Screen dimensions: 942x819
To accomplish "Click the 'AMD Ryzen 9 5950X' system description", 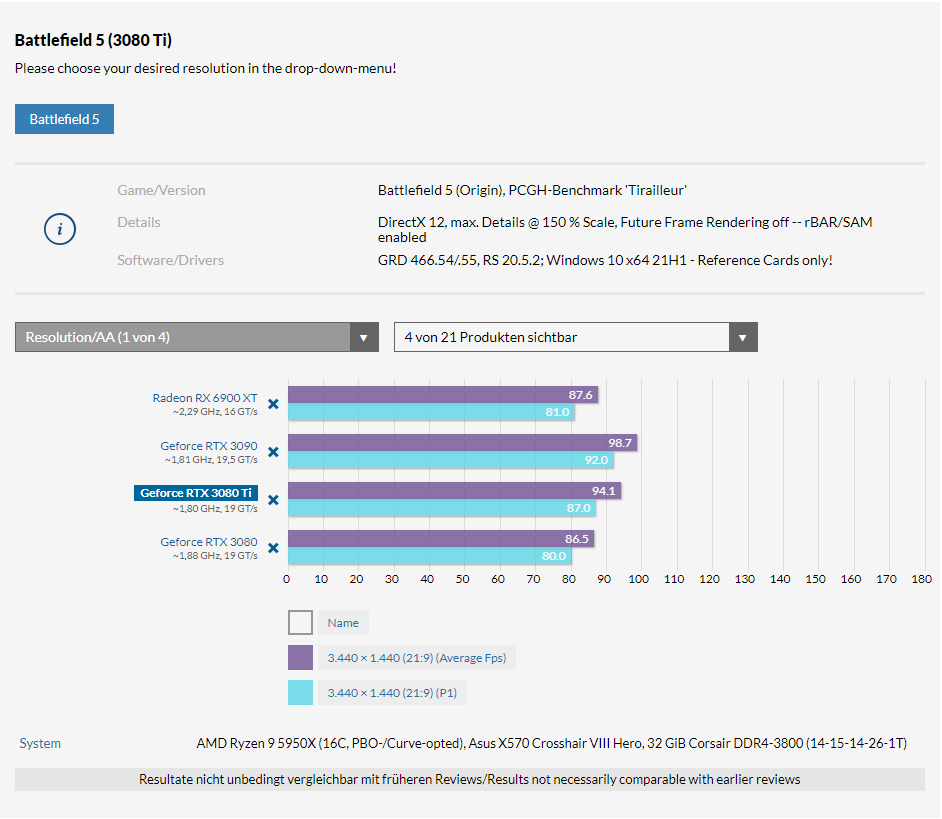I will pyautogui.click(x=552, y=743).
